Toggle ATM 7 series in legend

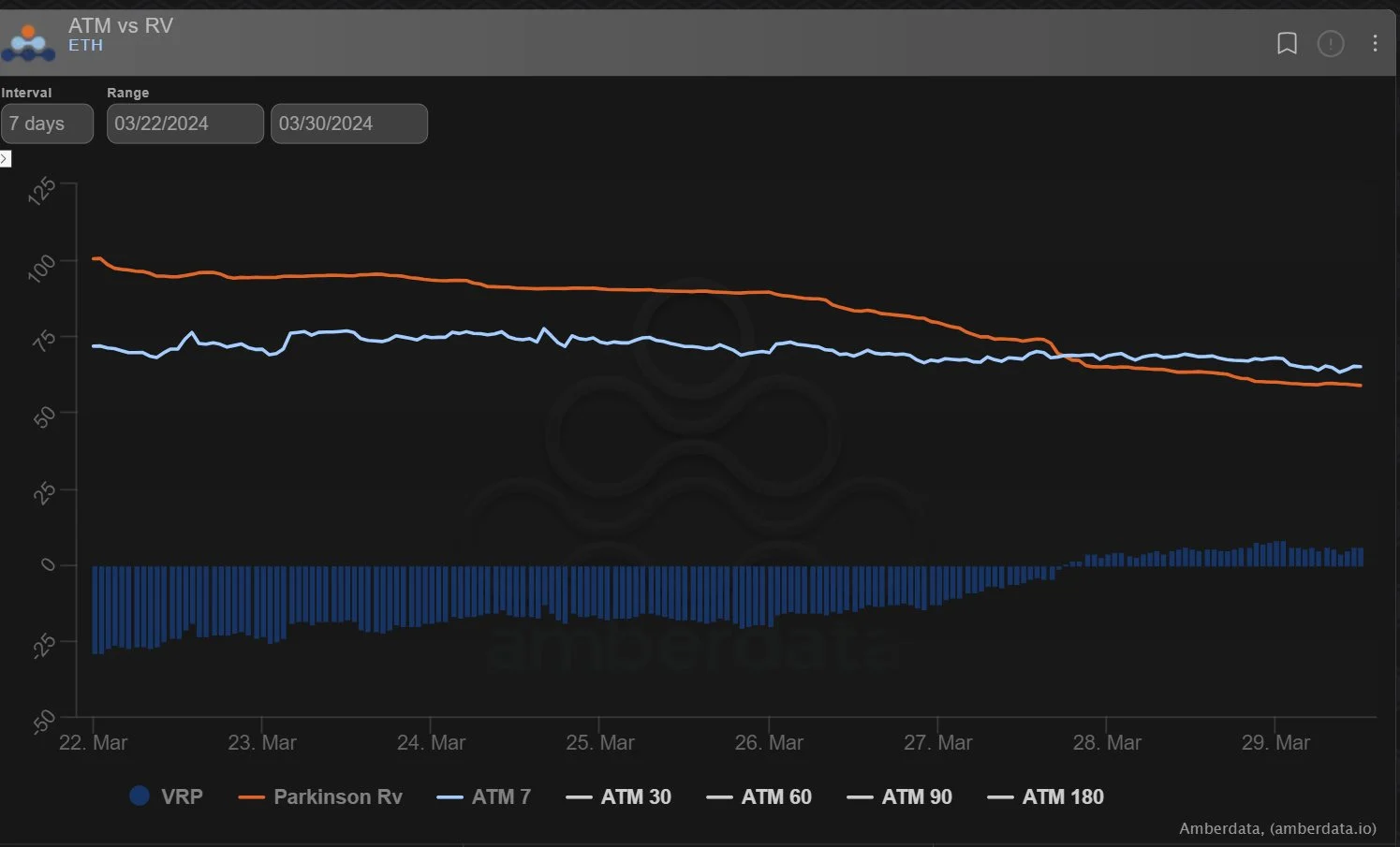(x=483, y=796)
